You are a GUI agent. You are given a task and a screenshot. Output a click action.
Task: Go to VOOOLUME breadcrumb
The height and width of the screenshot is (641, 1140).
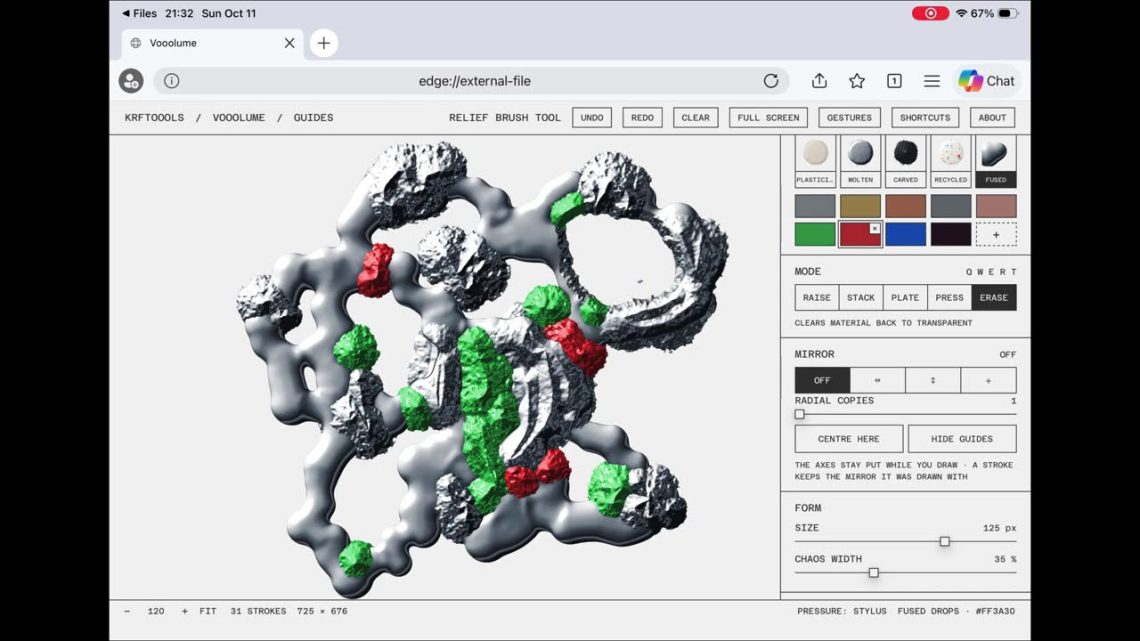[238, 118]
